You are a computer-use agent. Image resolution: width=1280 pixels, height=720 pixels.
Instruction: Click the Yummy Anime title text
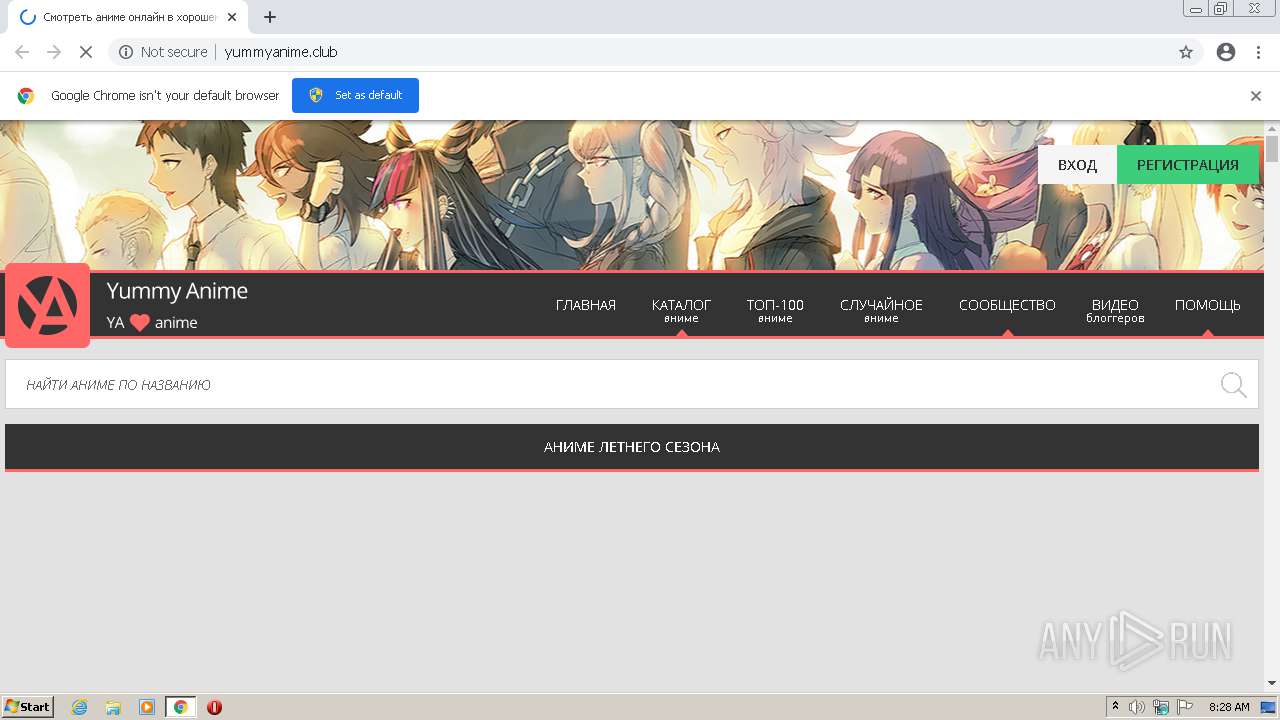[x=177, y=291]
